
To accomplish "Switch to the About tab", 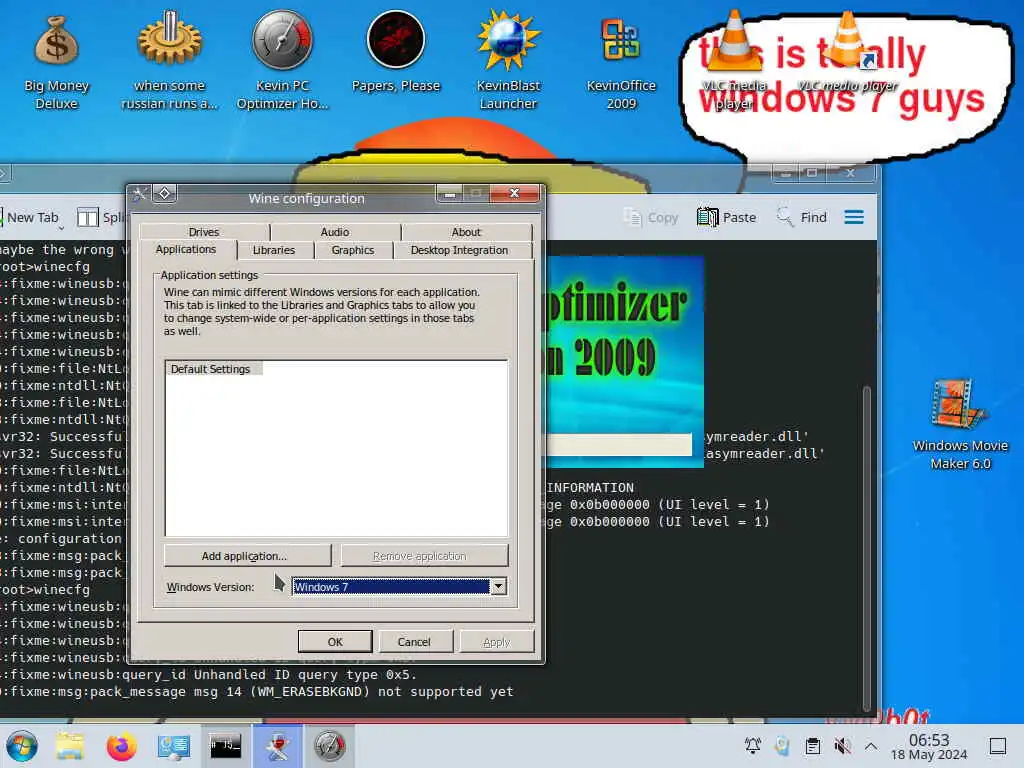I will [466, 232].
